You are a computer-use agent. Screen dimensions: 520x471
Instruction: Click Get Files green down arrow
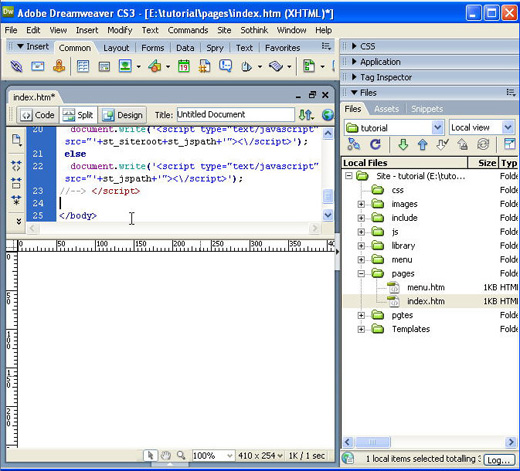coord(403,145)
